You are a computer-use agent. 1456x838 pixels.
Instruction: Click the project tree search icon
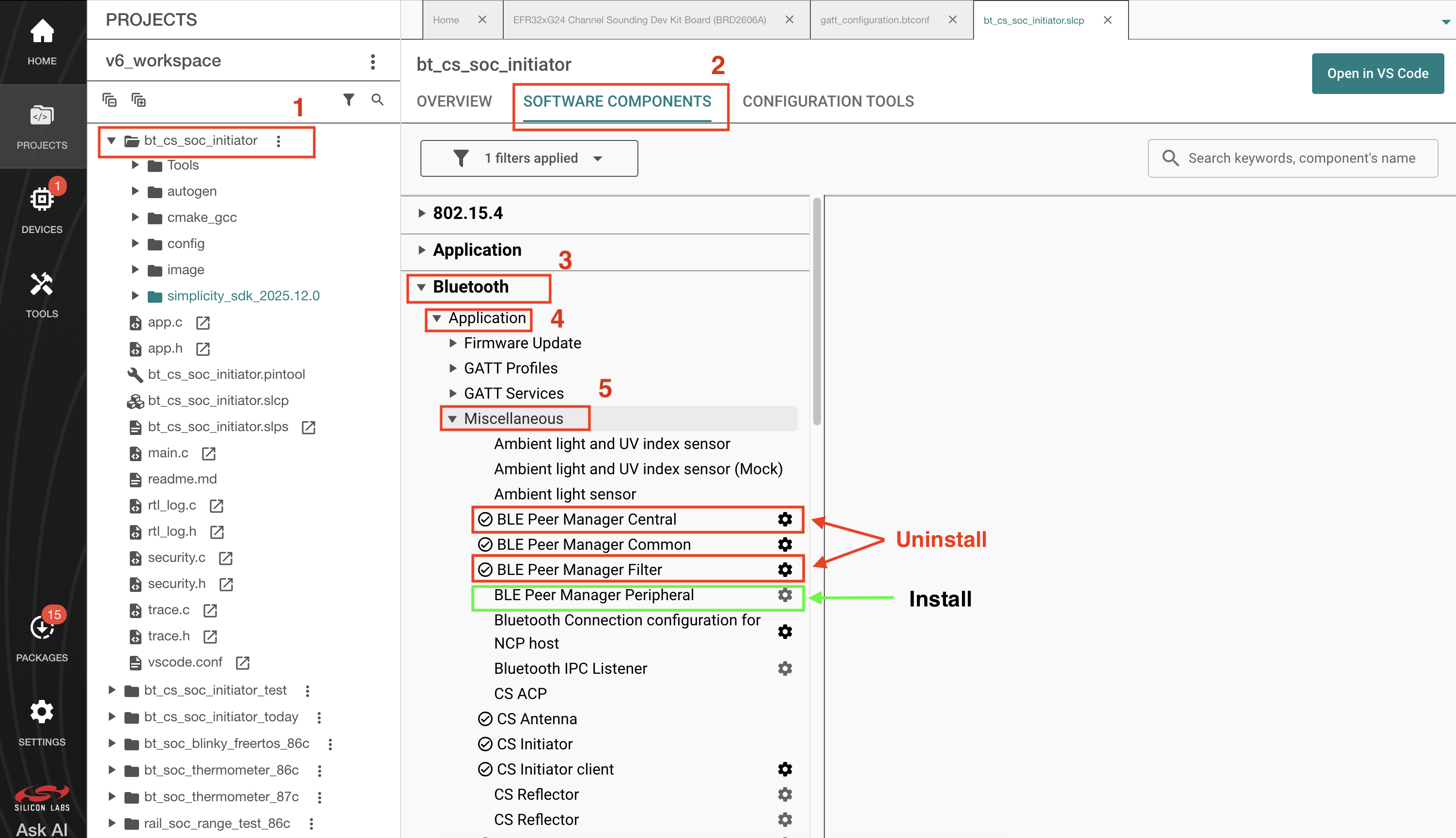click(x=377, y=100)
